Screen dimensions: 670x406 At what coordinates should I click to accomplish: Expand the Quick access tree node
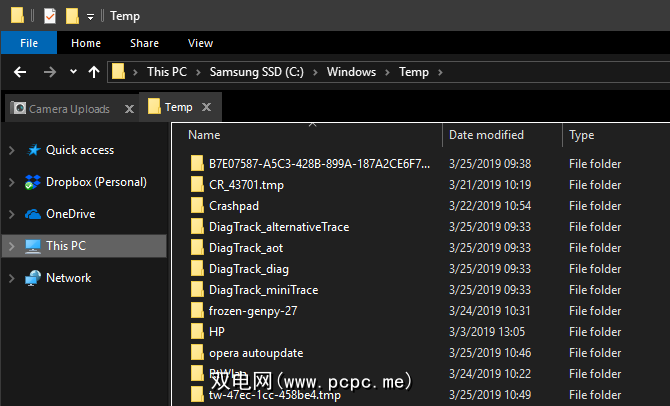(x=12, y=150)
